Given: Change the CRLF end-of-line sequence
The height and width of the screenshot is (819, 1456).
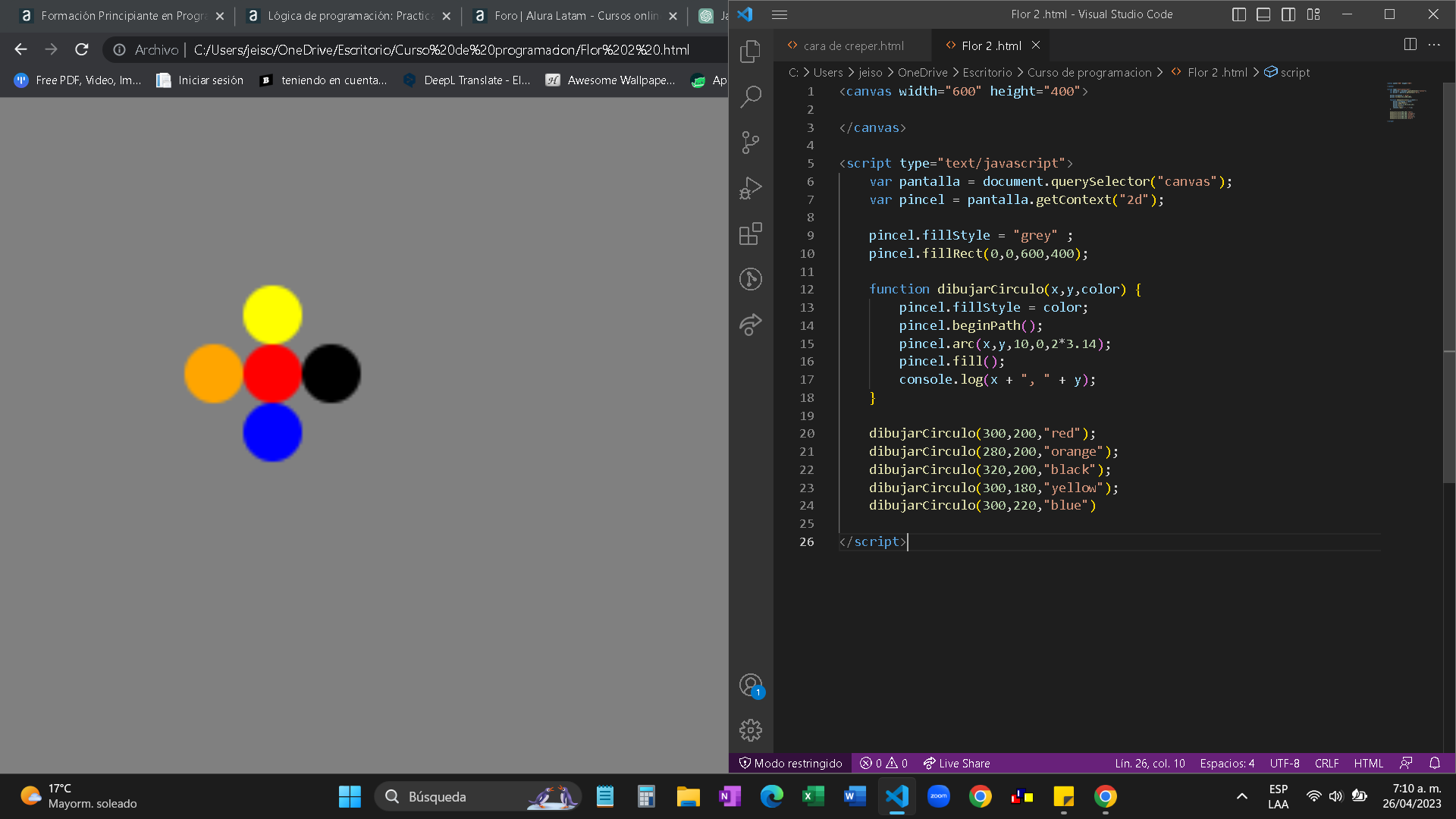Looking at the screenshot, I should pos(1326,764).
